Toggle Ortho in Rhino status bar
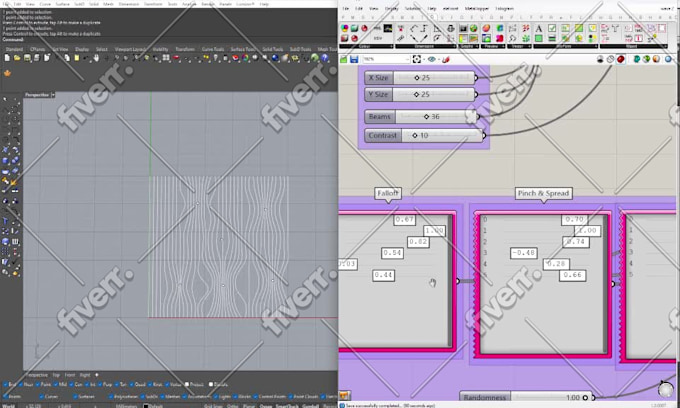The width and height of the screenshot is (680, 408). pyautogui.click(x=232, y=406)
